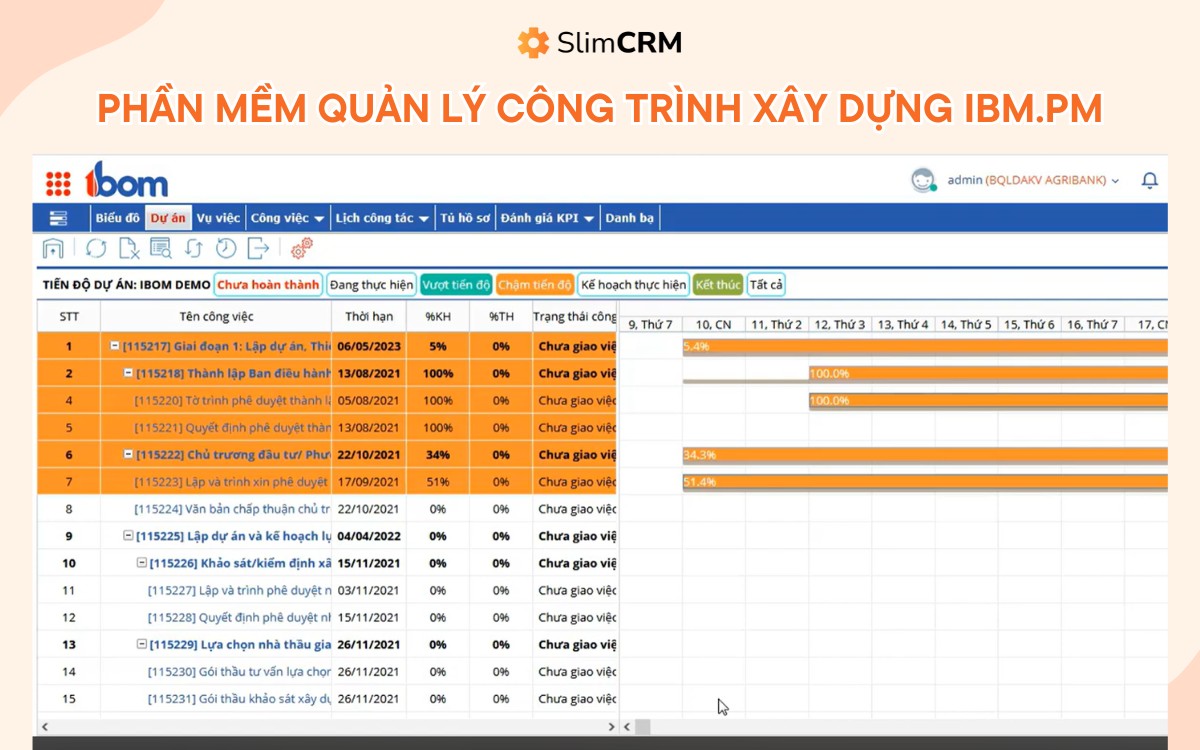Image resolution: width=1200 pixels, height=750 pixels.
Task: Toggle the 'Chưa hoàn thành' status filter
Action: coord(270,284)
